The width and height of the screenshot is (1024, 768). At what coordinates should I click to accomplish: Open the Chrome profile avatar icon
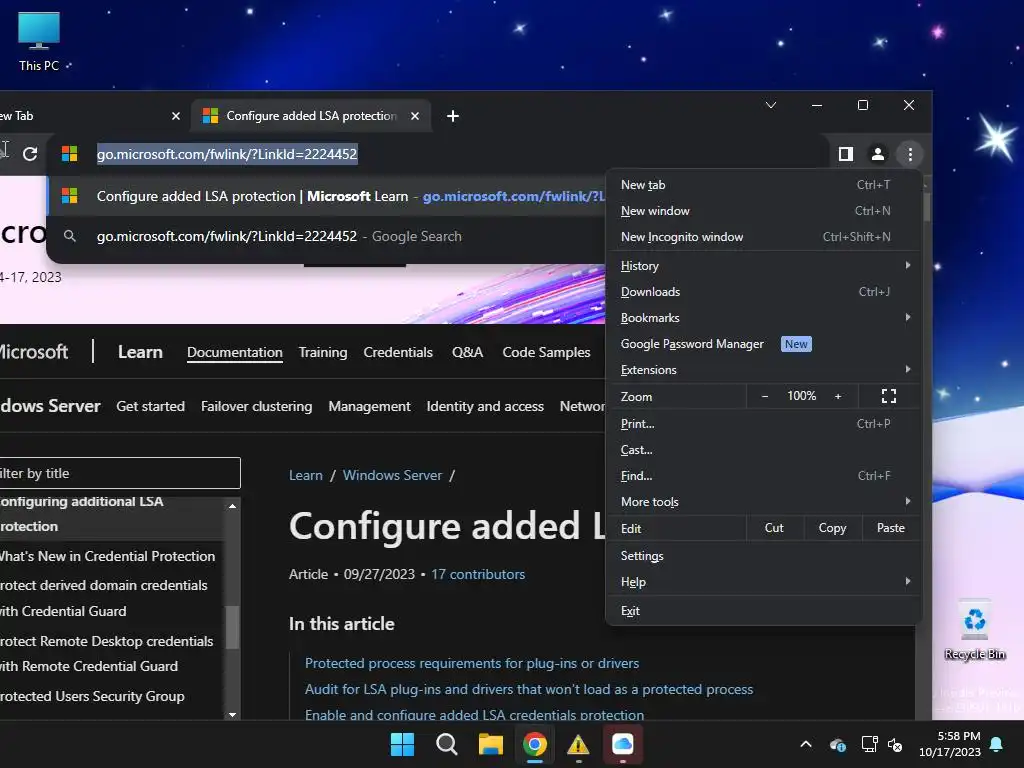[878, 154]
